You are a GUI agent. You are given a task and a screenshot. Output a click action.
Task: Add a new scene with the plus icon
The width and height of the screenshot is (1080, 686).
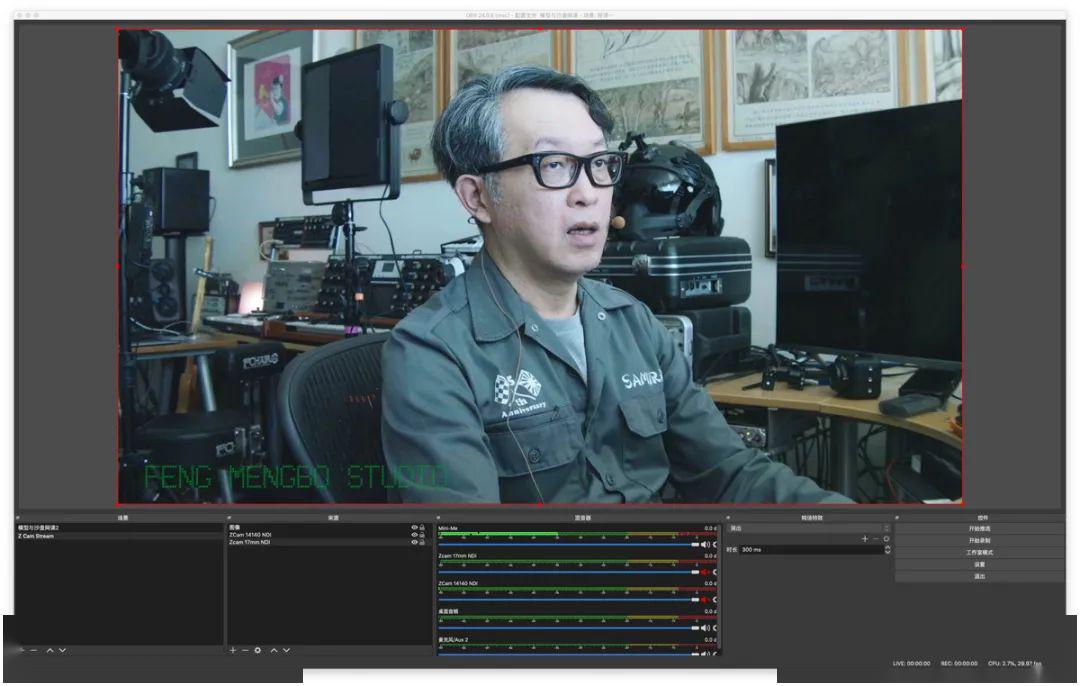coord(21,650)
